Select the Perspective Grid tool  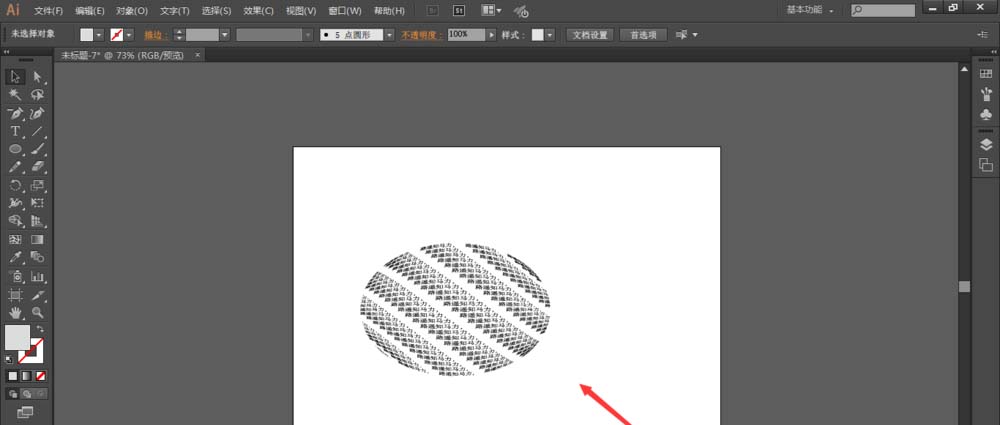[x=38, y=221]
